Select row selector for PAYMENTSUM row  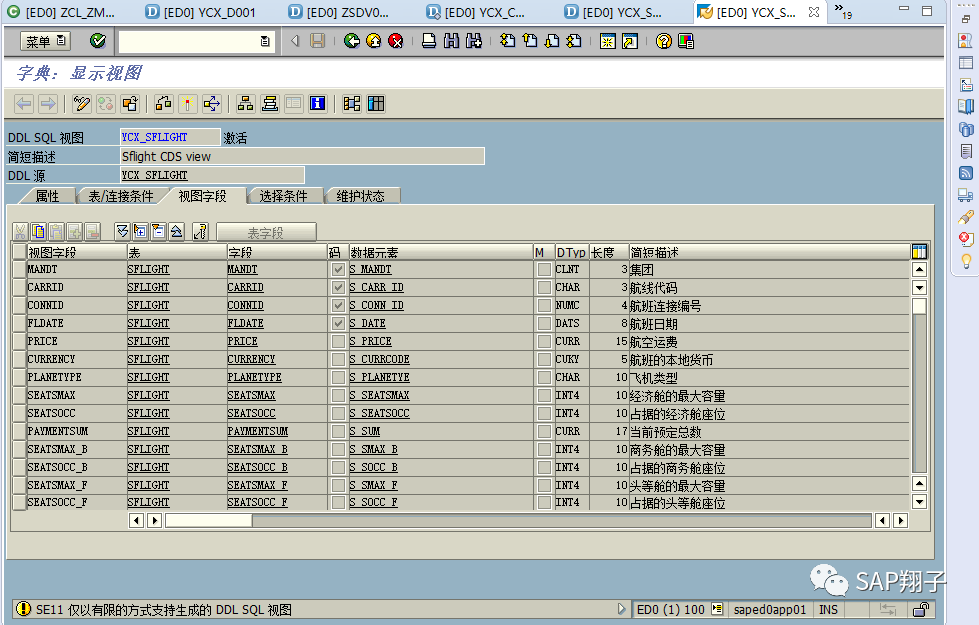[x=19, y=431]
